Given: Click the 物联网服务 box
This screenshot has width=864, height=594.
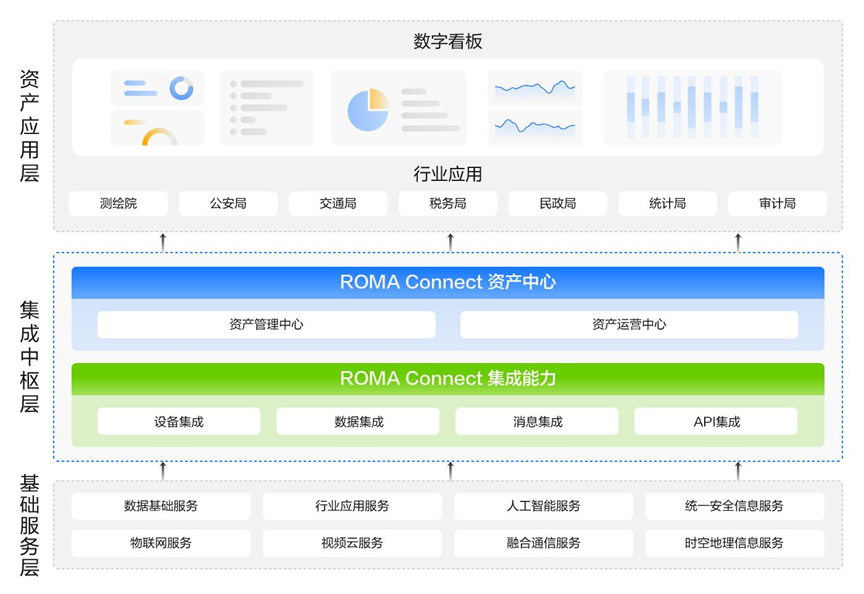Looking at the screenshot, I should pyautogui.click(x=161, y=543).
